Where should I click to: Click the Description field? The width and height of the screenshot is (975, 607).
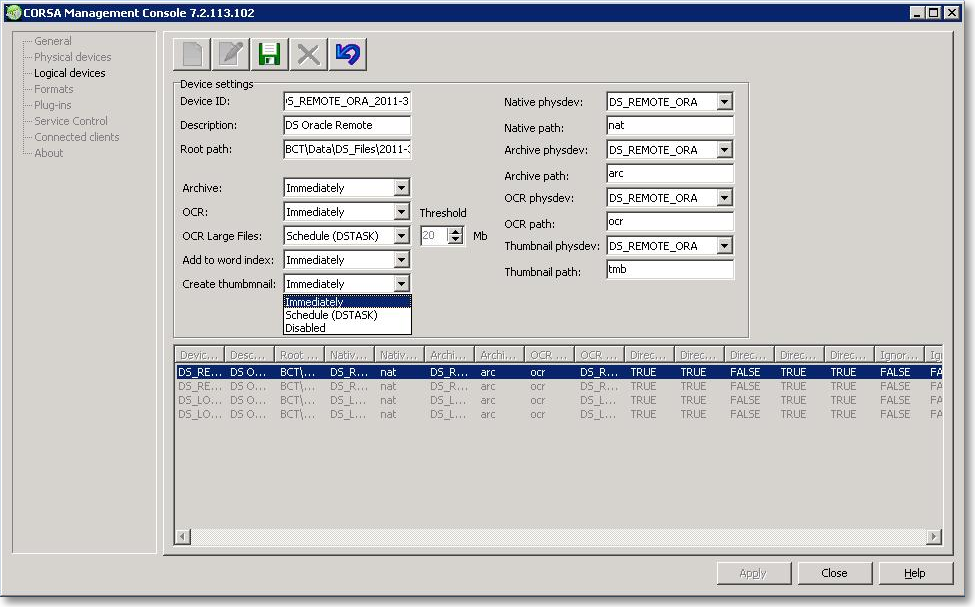click(x=347, y=125)
